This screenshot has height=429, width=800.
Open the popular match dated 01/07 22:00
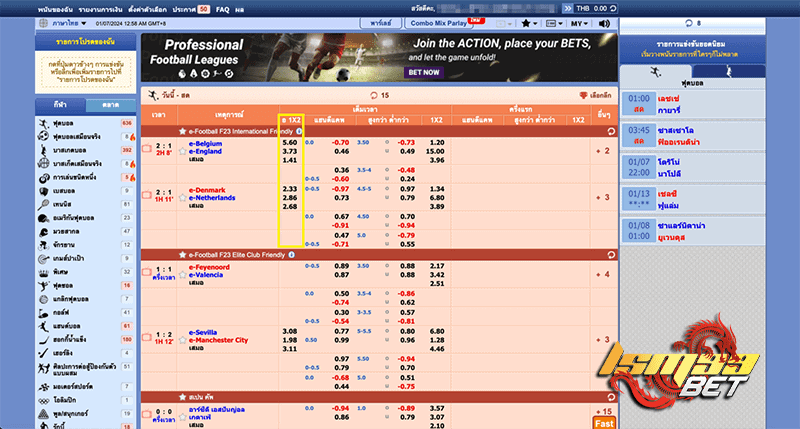point(692,167)
